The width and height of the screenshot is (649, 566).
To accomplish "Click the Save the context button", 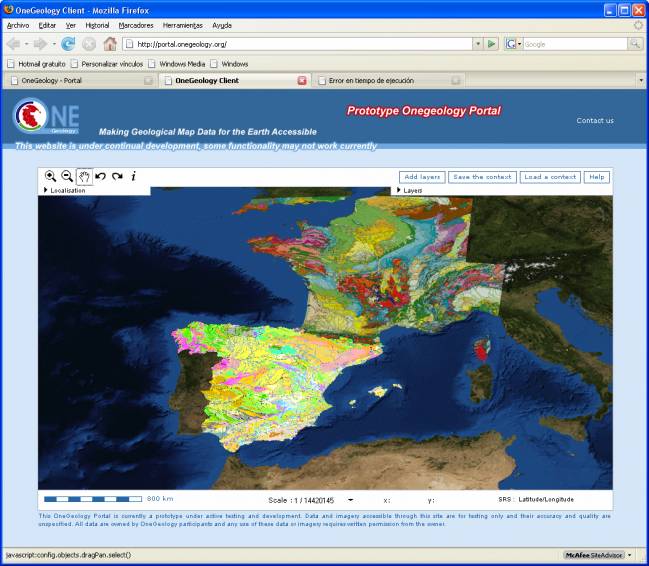I will [x=482, y=177].
